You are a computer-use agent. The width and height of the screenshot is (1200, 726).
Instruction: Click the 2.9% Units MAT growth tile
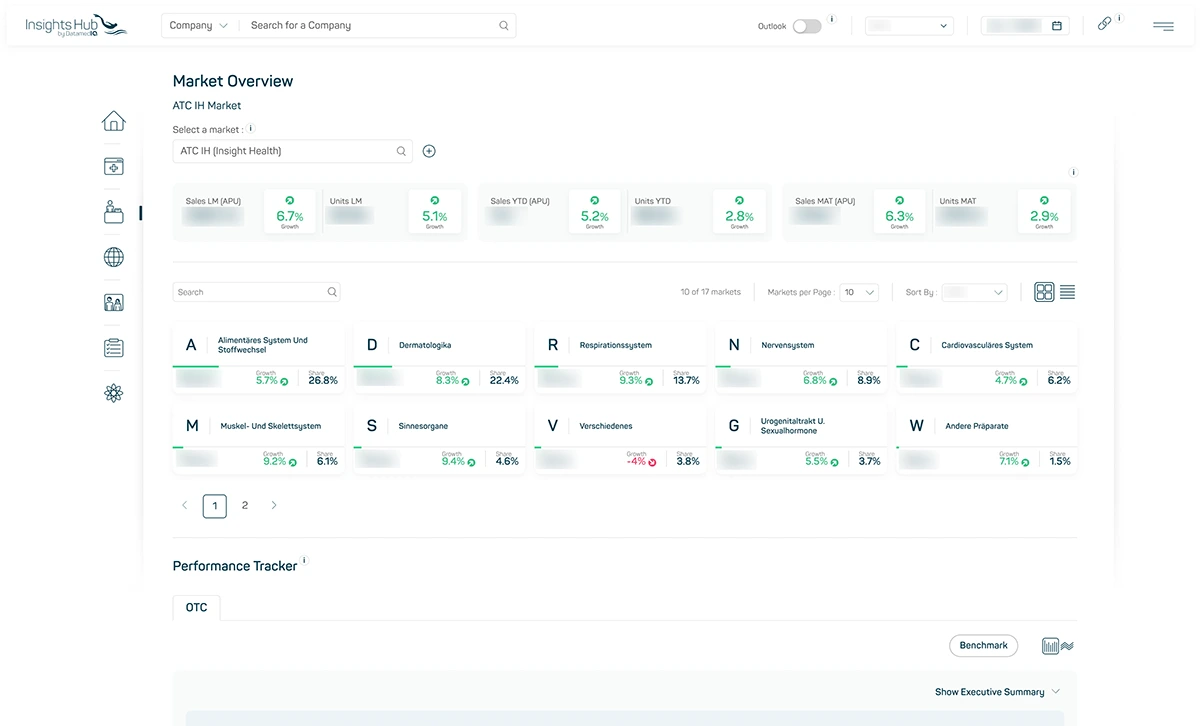click(x=1044, y=212)
